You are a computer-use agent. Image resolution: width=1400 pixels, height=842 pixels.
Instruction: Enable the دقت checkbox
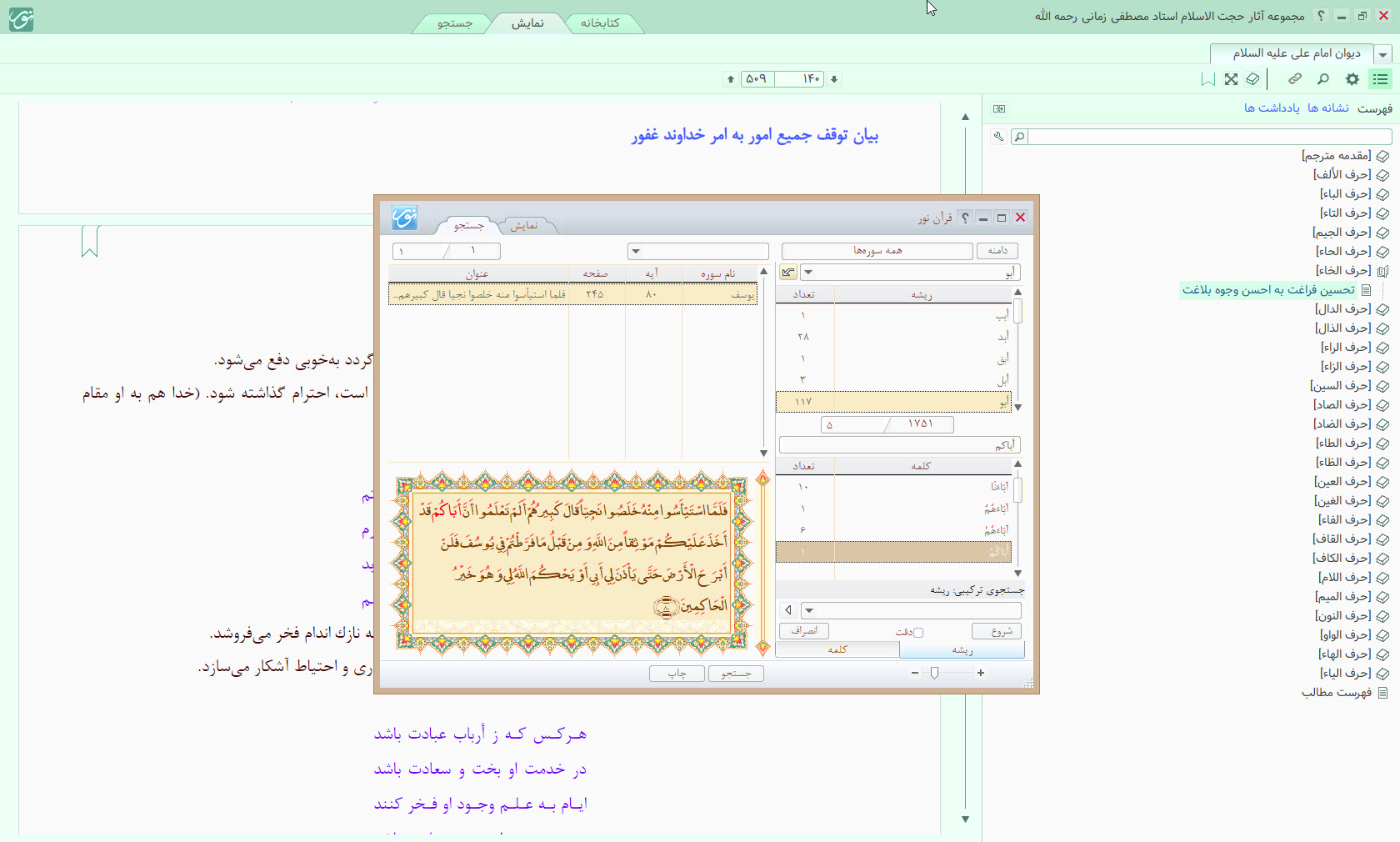click(x=918, y=633)
